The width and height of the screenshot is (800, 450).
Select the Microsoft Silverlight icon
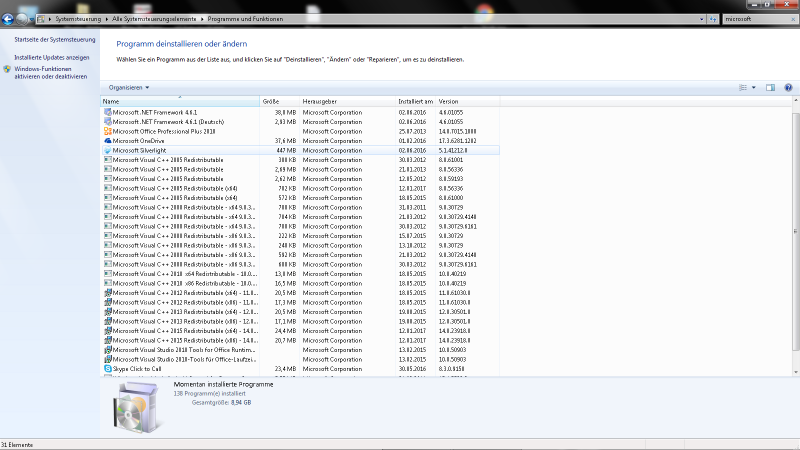[108, 151]
